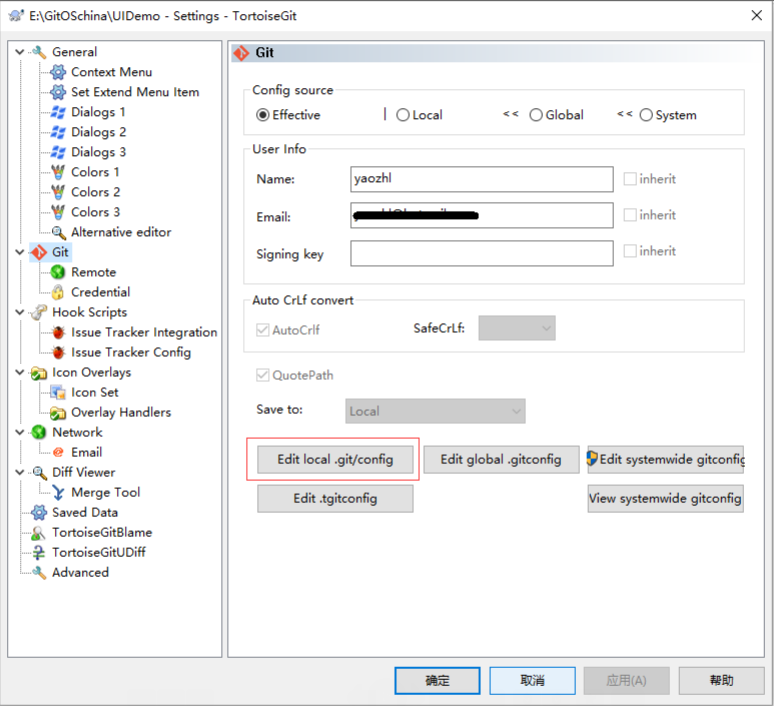Viewport: 774px width, 706px height.
Task: Click the 取消 (Cancel) button
Action: pyautogui.click(x=532, y=681)
